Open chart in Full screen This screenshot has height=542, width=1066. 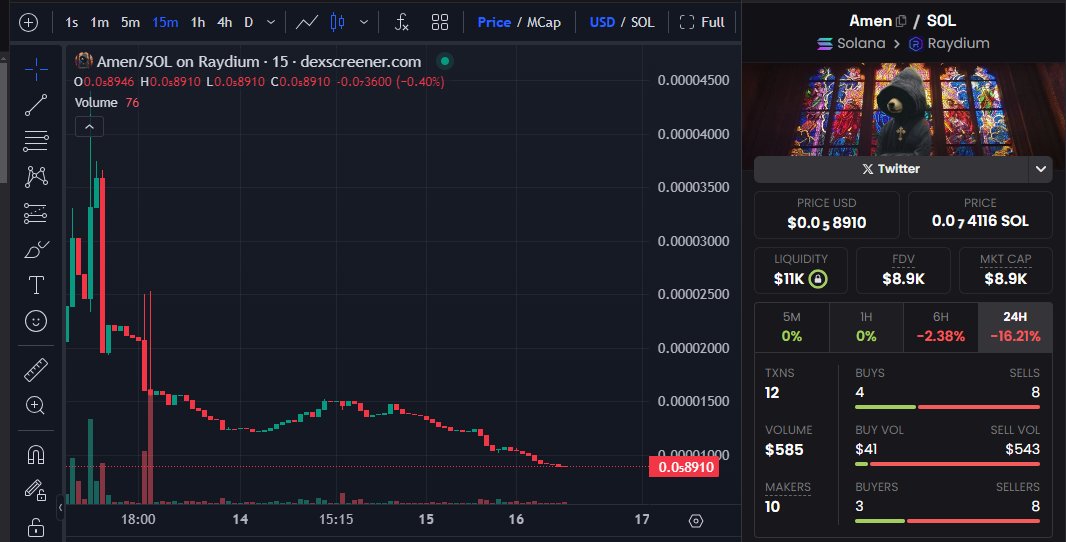pos(702,22)
